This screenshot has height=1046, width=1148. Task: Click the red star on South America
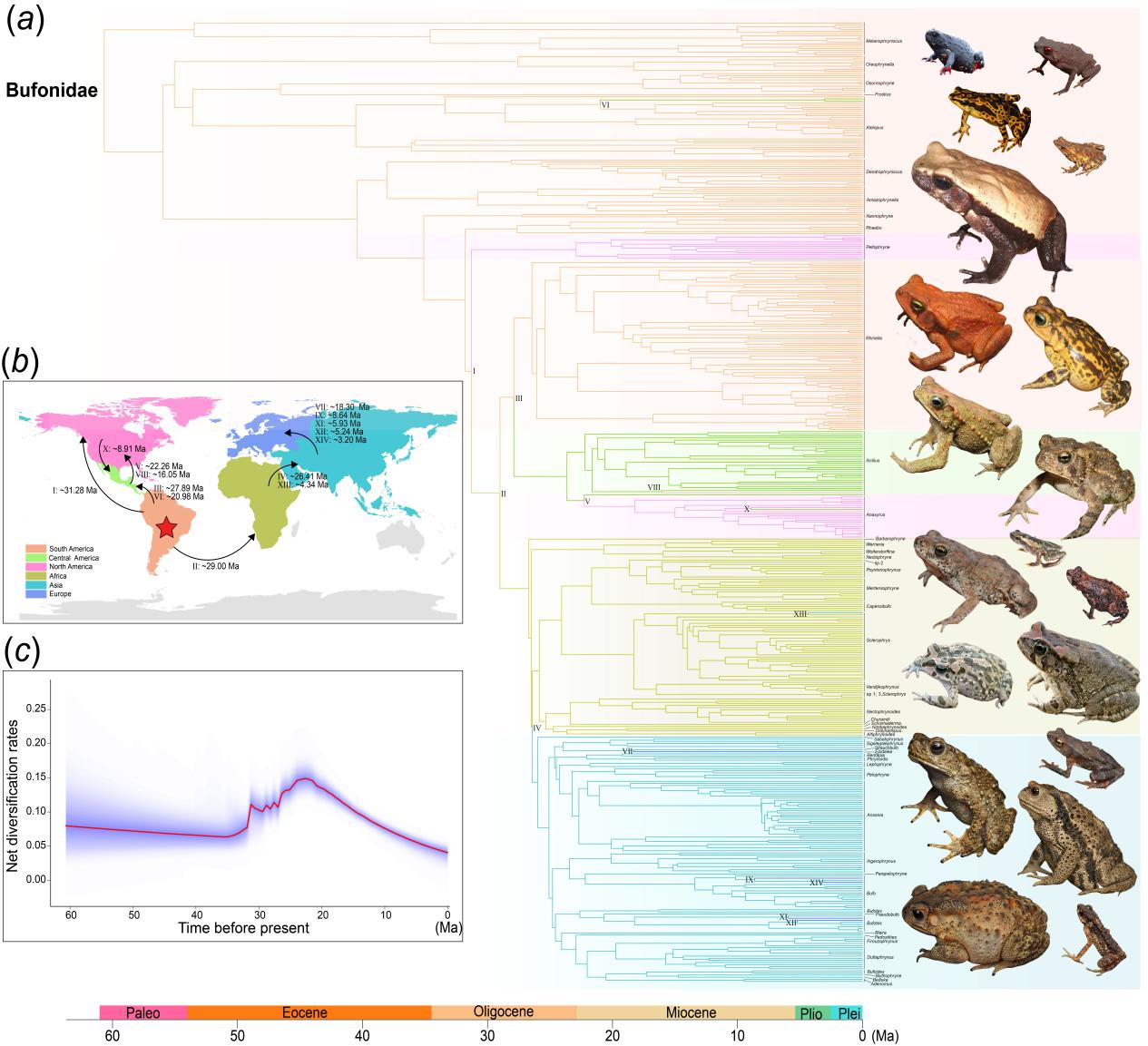(165, 528)
